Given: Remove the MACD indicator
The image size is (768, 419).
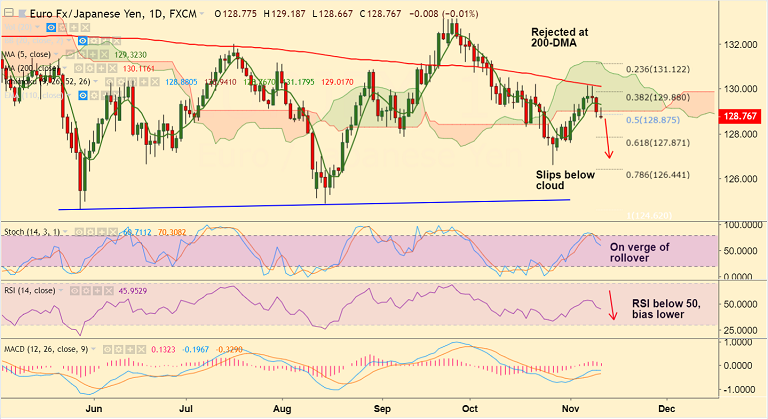Looking at the screenshot, I should 142,349.
